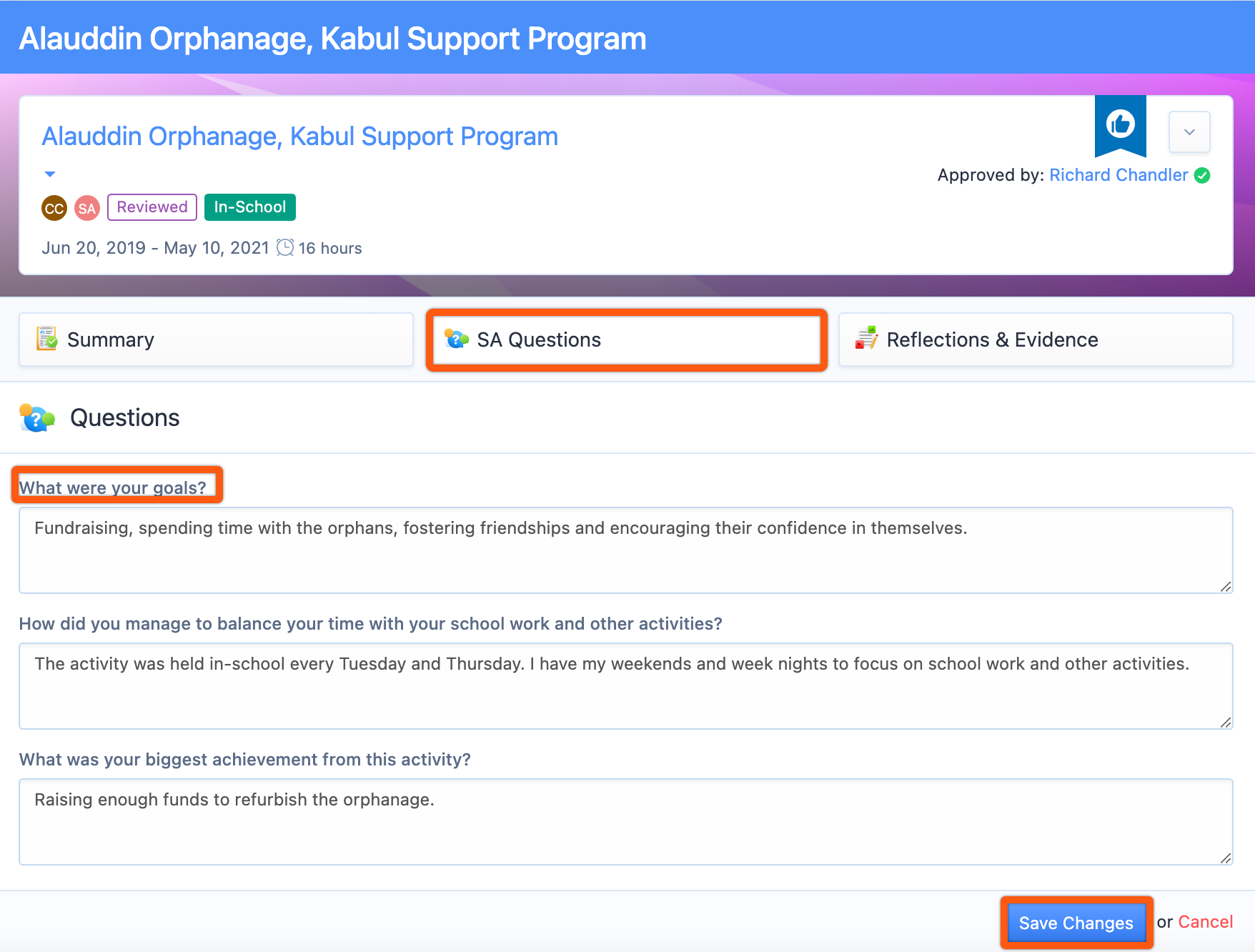Open the SA Questions tab
Image resolution: width=1255 pixels, height=952 pixels.
point(626,339)
